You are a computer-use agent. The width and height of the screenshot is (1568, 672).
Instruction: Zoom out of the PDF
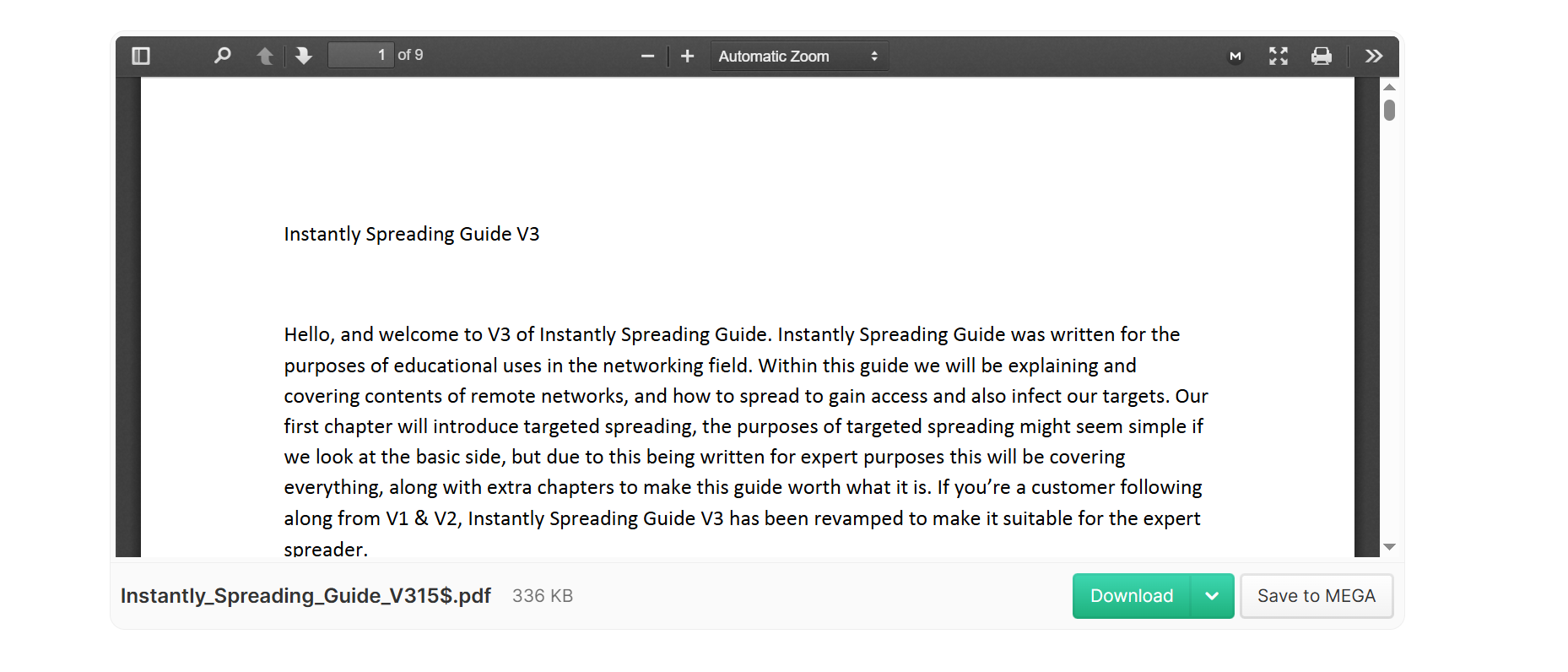pos(647,56)
